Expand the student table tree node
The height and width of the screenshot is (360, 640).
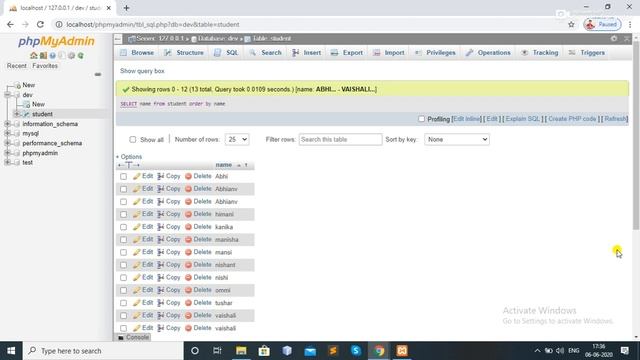tap(17, 114)
